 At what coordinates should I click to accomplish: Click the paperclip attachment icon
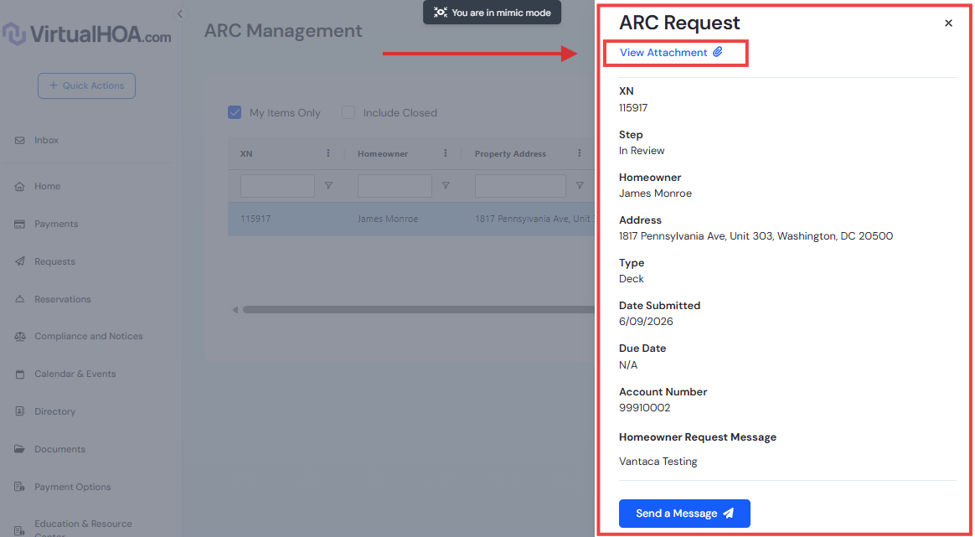718,52
